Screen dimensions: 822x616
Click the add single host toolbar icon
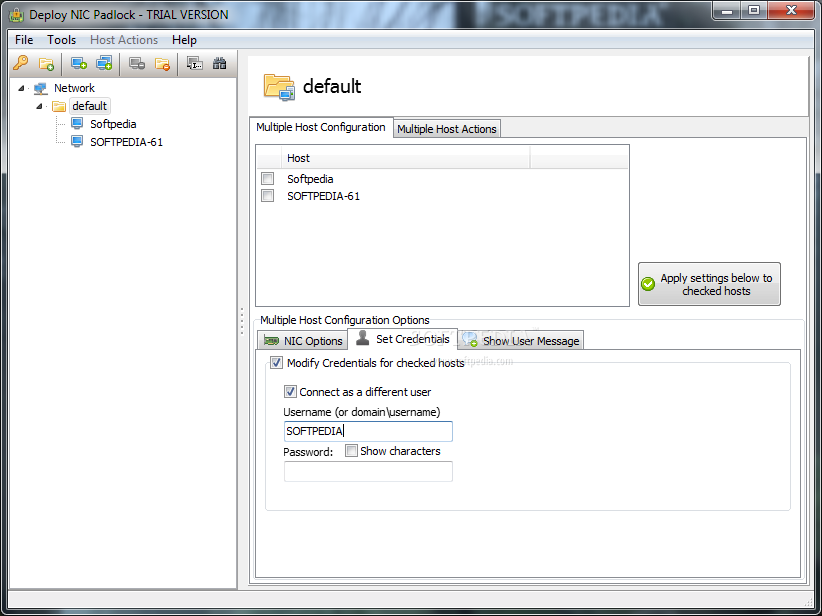[x=79, y=63]
